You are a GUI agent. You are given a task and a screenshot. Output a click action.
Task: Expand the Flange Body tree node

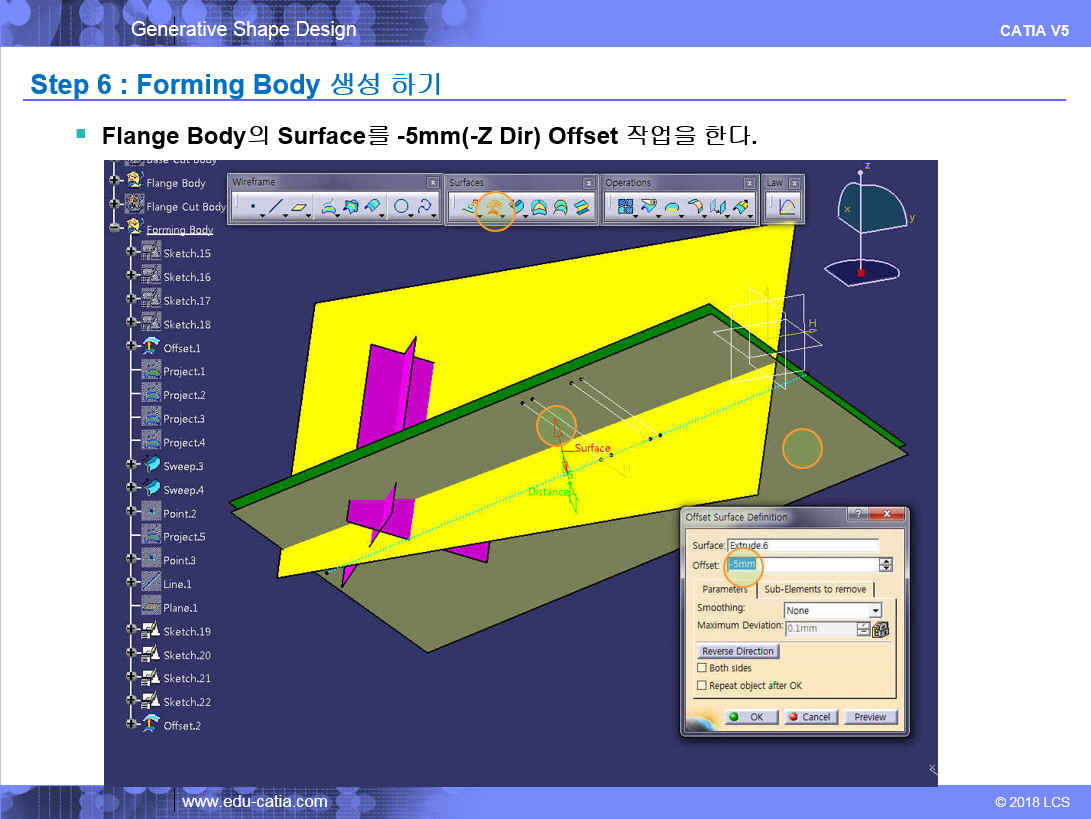[x=115, y=182]
